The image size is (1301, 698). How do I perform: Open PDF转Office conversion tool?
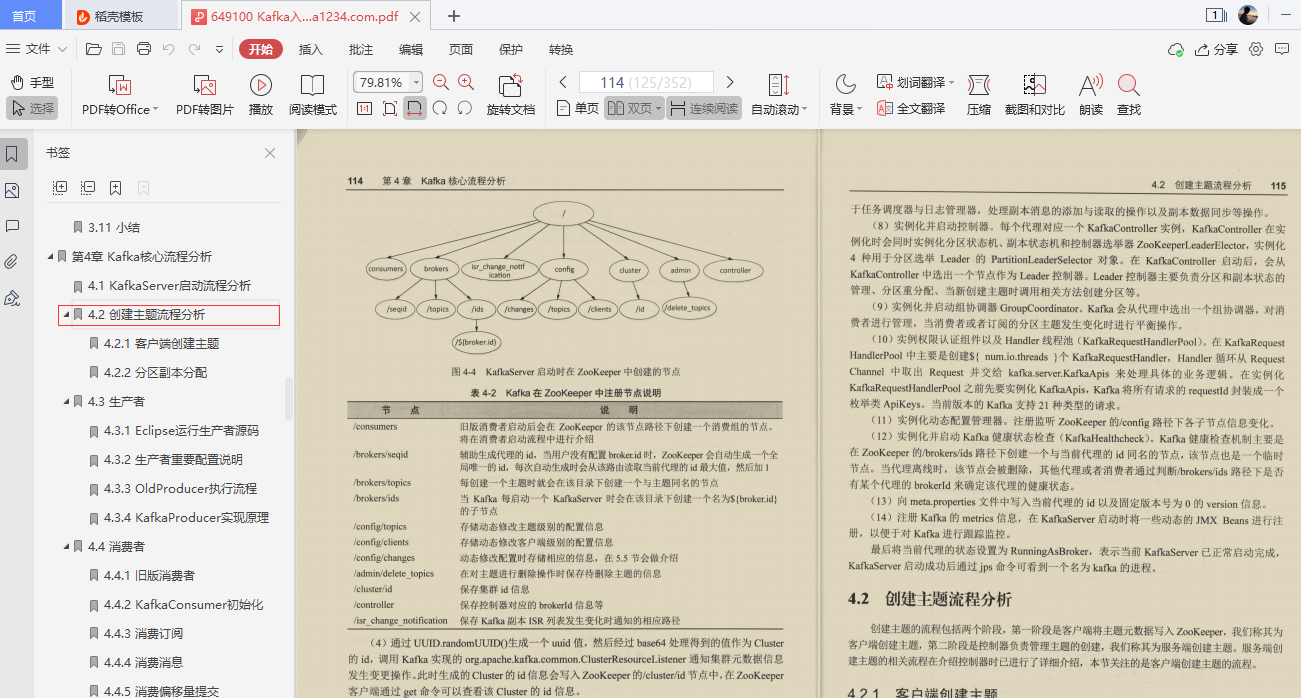tap(121, 96)
